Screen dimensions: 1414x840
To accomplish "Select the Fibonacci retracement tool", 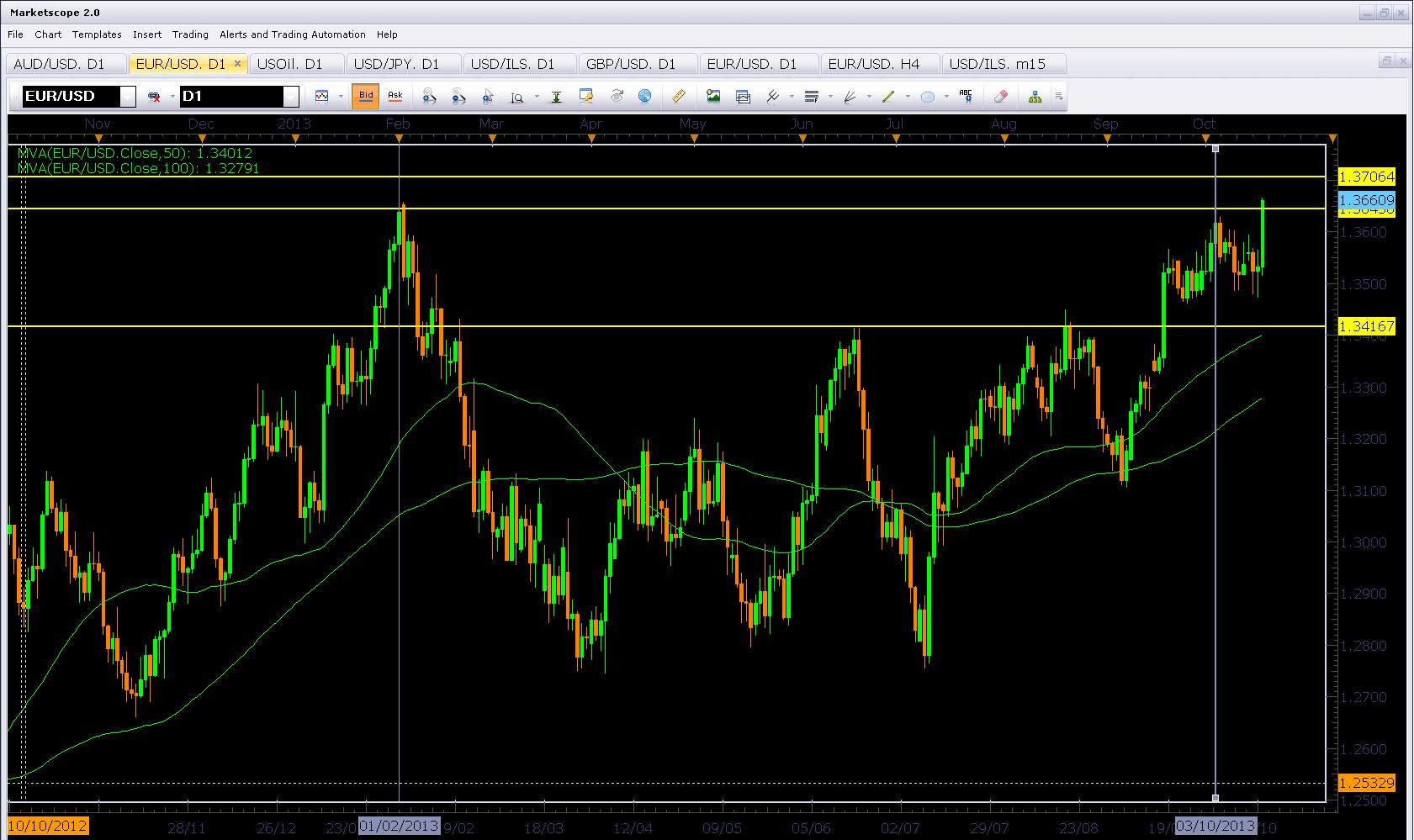I will coord(811,97).
